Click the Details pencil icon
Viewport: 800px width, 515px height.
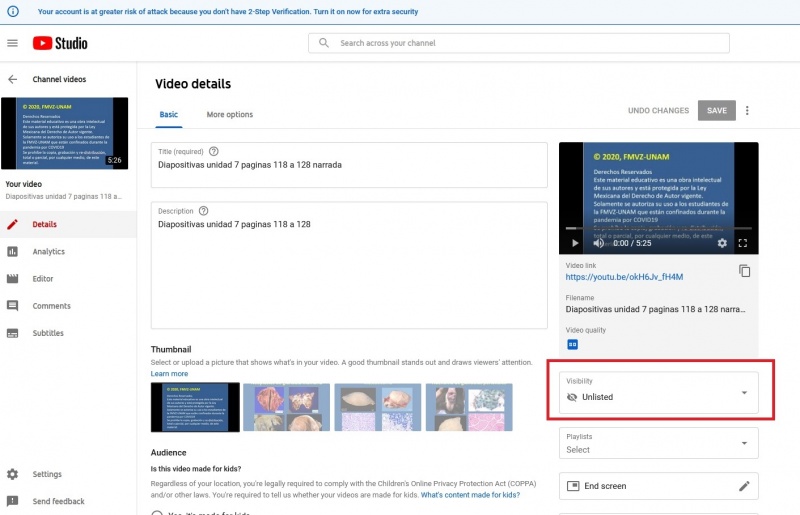12,224
